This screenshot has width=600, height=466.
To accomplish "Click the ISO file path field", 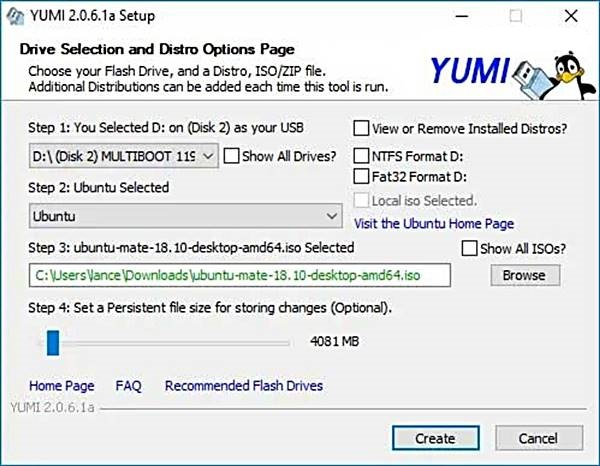I will point(240,275).
